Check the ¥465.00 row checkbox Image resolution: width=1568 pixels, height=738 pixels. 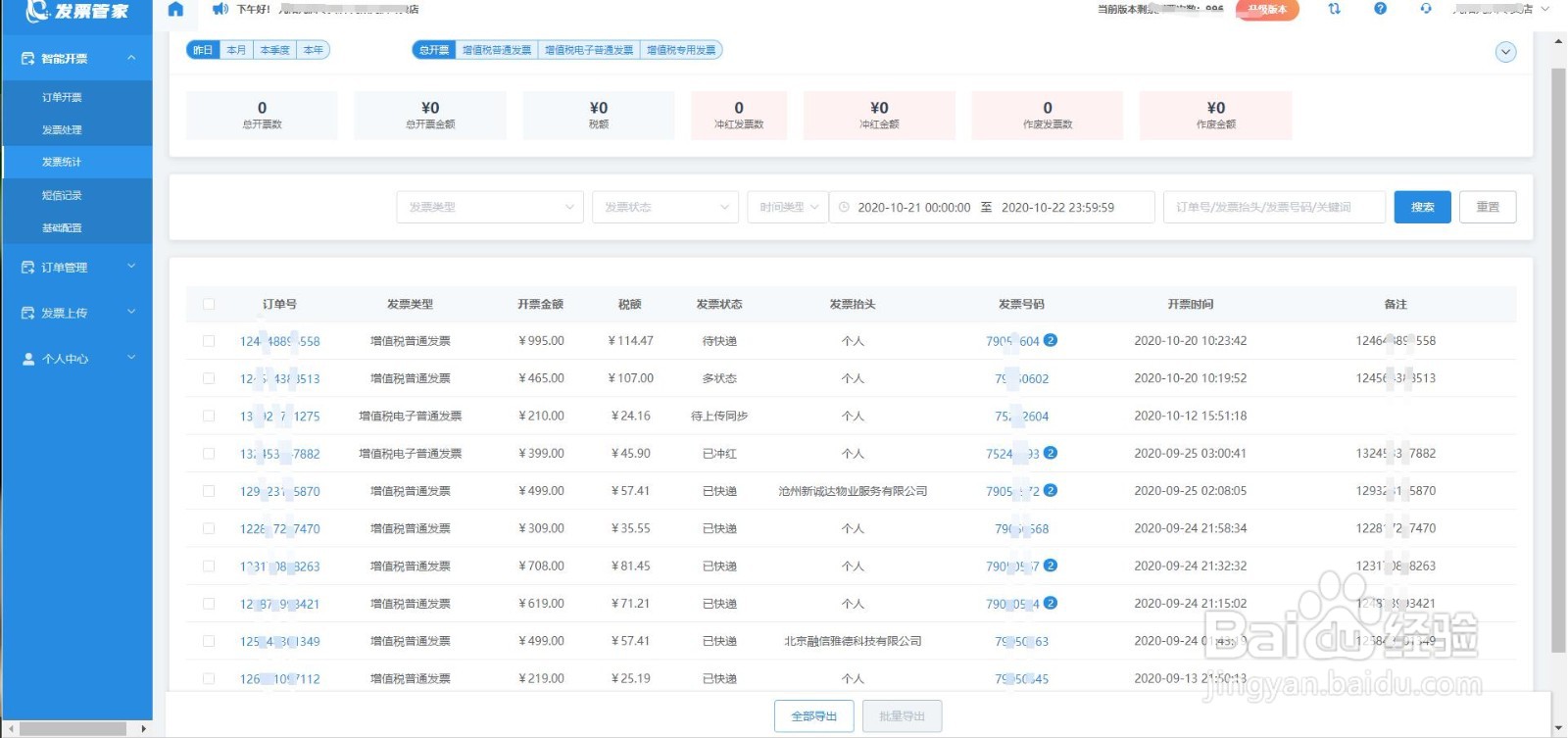coord(209,378)
